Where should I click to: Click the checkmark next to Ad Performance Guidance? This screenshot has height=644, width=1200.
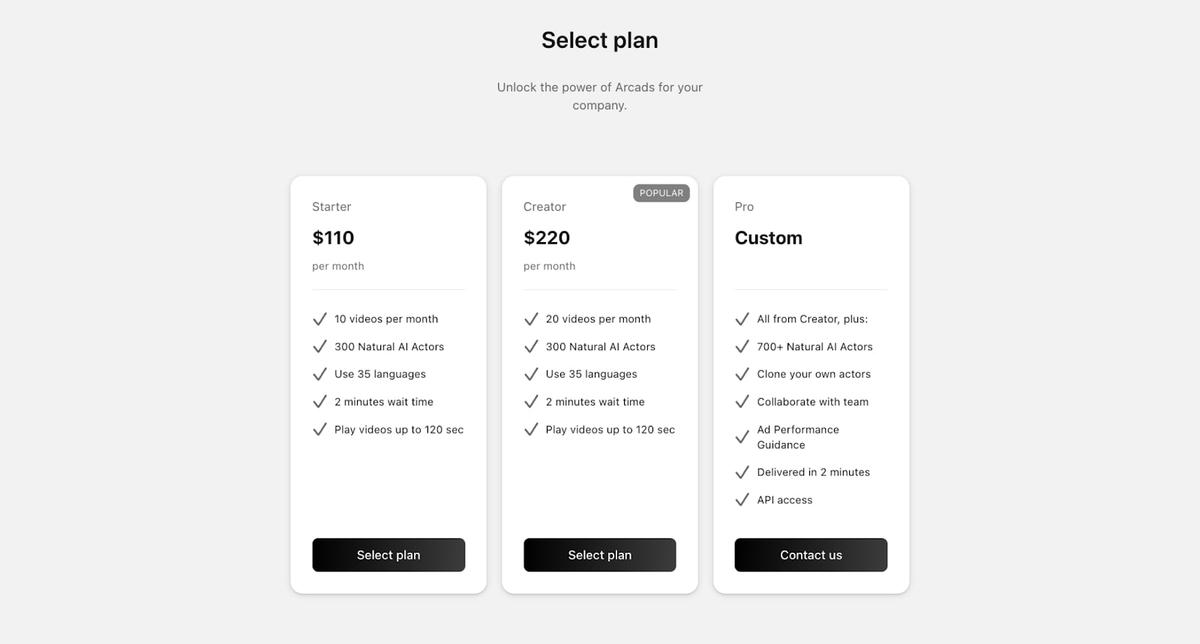[742, 437]
